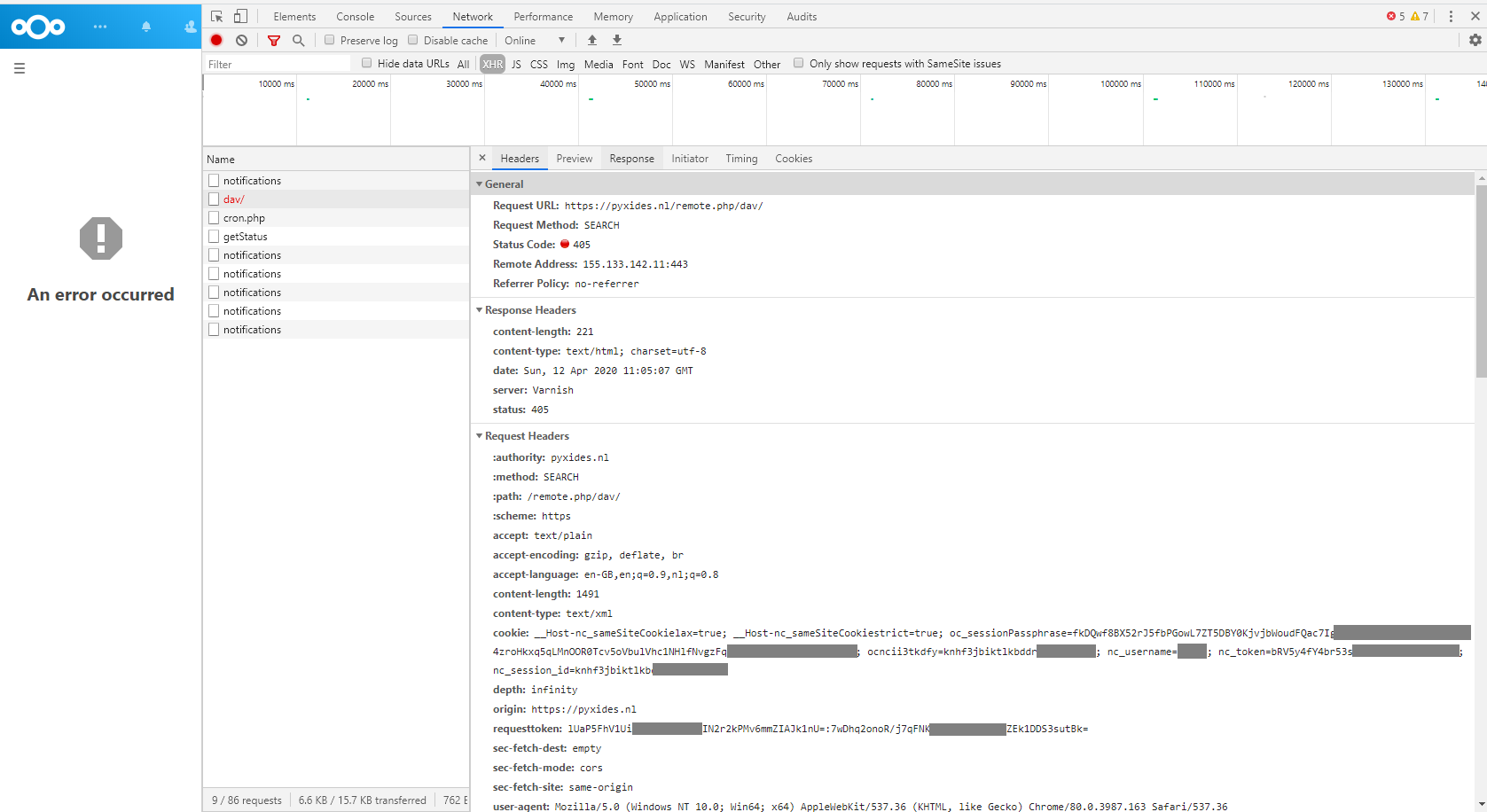The width and height of the screenshot is (1487, 812).
Task: Filter requests by Media
Action: [599, 64]
